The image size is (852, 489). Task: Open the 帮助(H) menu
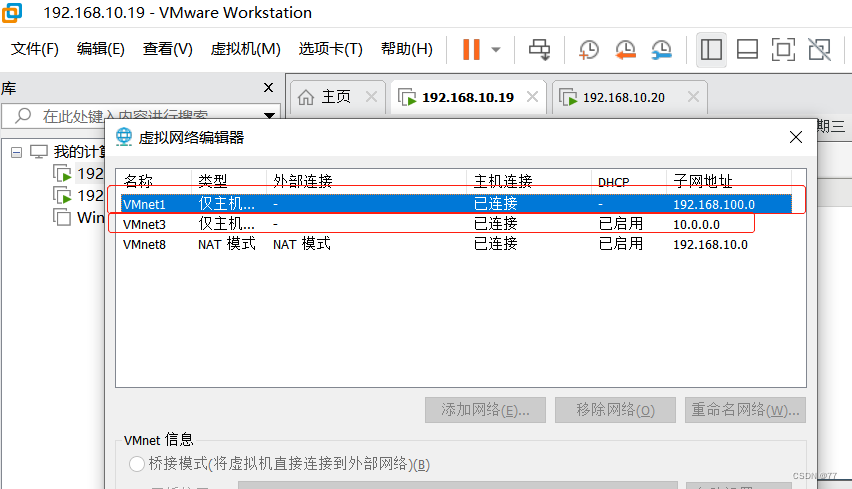[406, 49]
